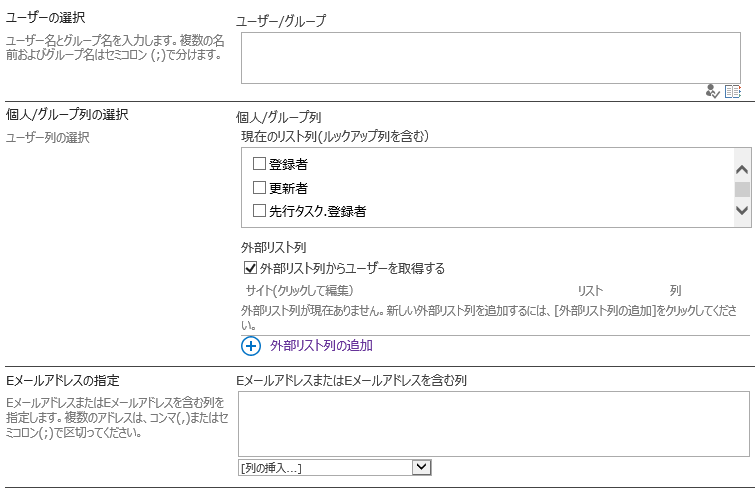Open the address book browse icon
Image resolution: width=756 pixels, height=489 pixels.
point(732,91)
